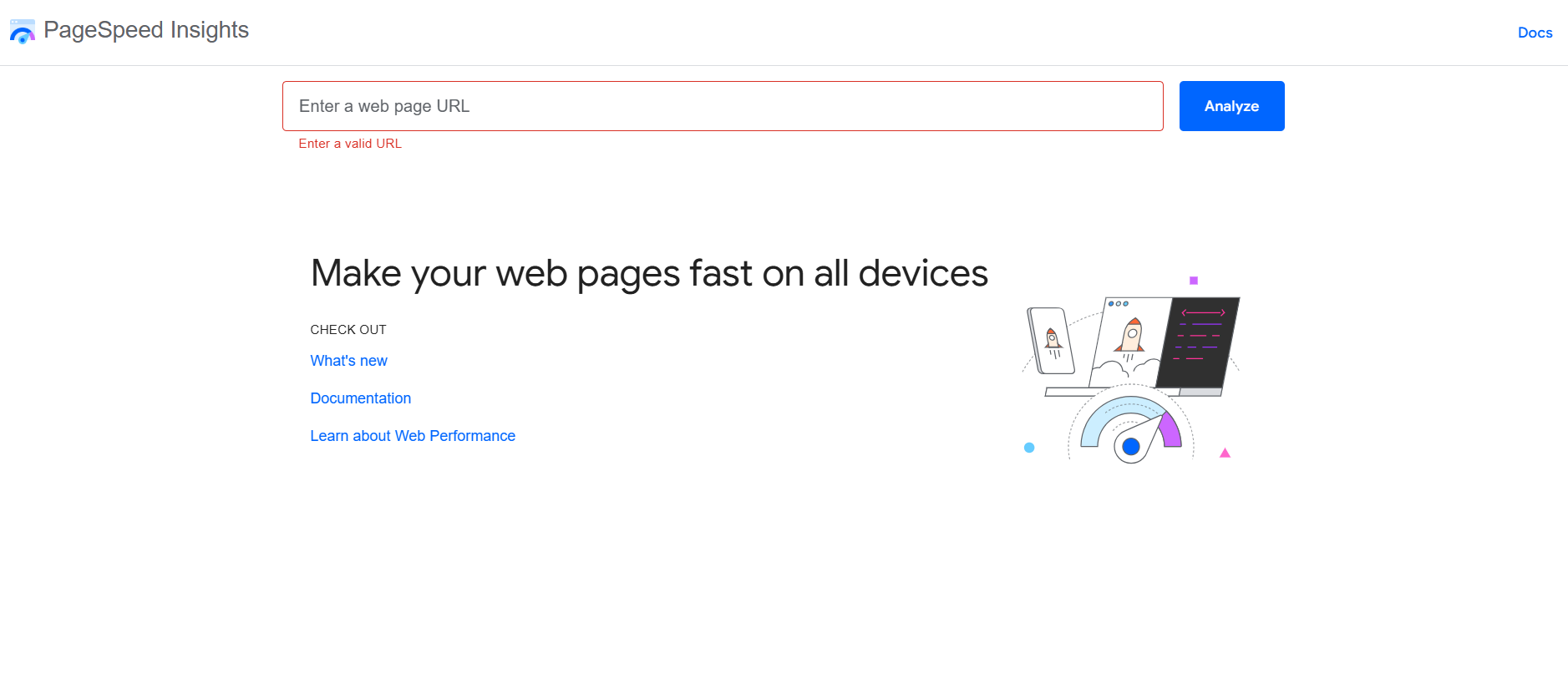Click the blue center dot of the gauge
This screenshot has width=1568, height=674.
point(1131,447)
